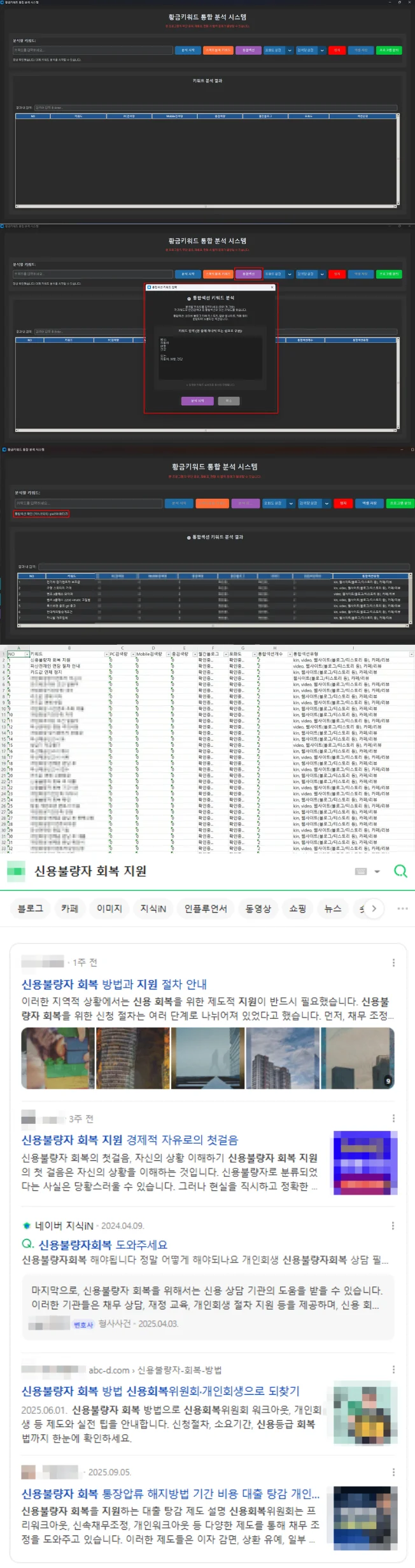Screen dimensions: 415x1568
Task: Switch to the 동영상 search tab
Action: (258, 909)
